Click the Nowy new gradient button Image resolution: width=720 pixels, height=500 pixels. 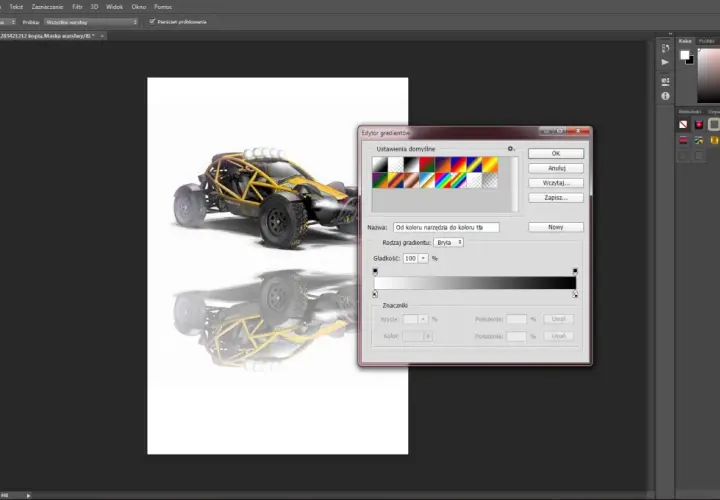click(x=556, y=227)
